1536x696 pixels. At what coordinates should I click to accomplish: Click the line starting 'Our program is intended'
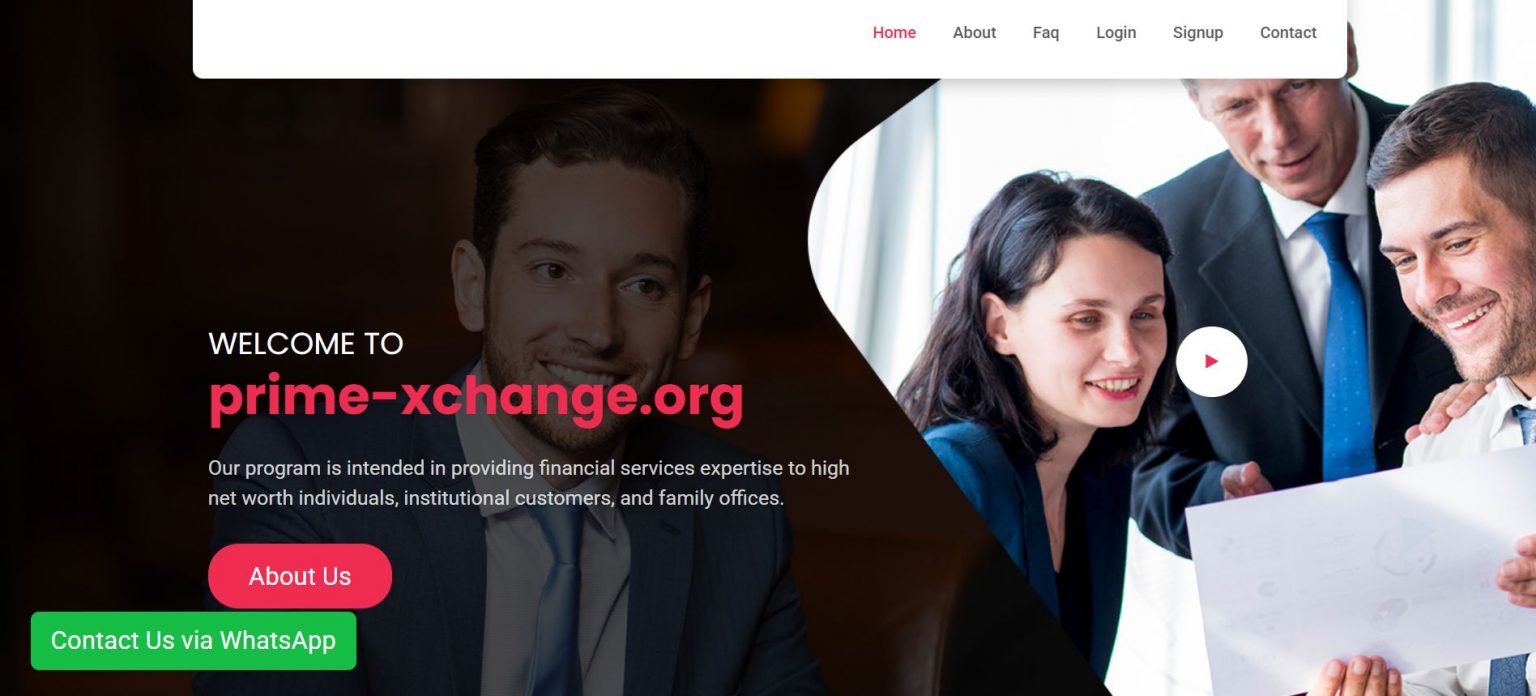(528, 468)
